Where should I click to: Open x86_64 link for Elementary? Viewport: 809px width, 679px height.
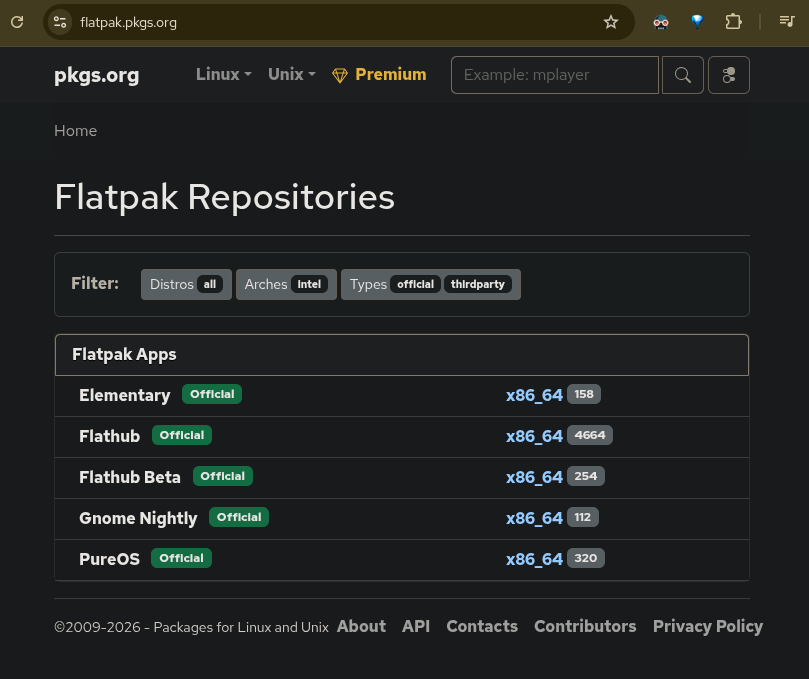pos(534,395)
